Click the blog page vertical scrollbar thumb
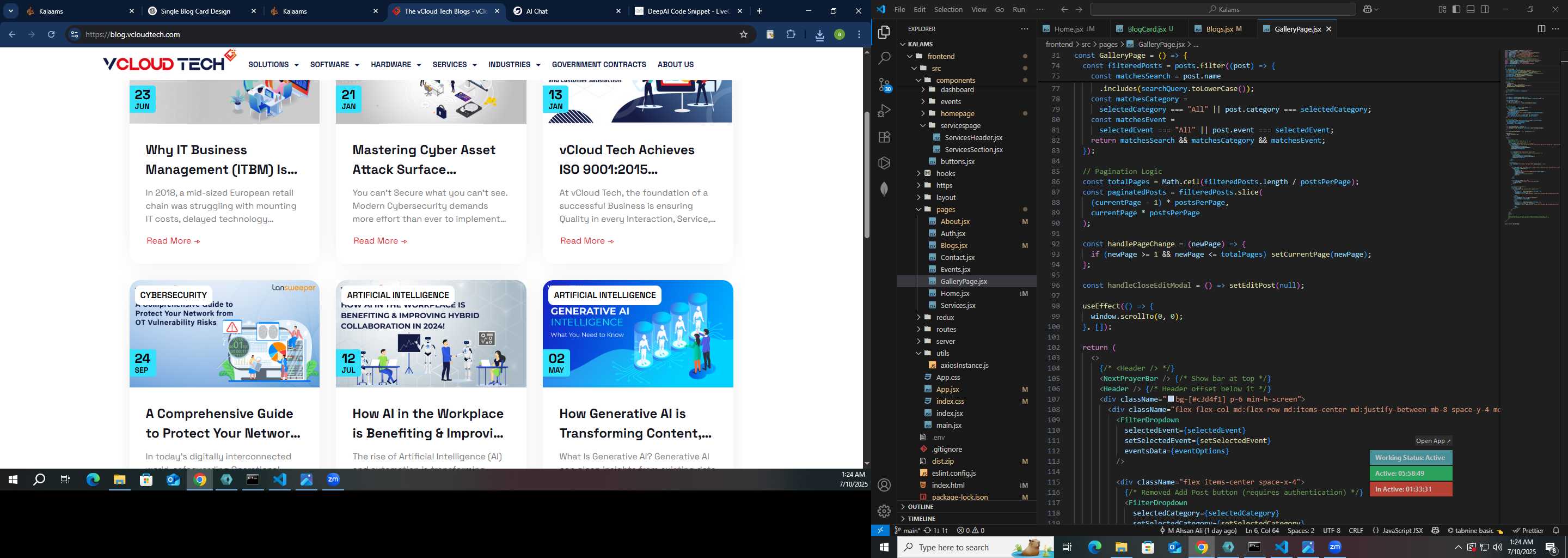The height and width of the screenshot is (558, 1568). tap(866, 175)
